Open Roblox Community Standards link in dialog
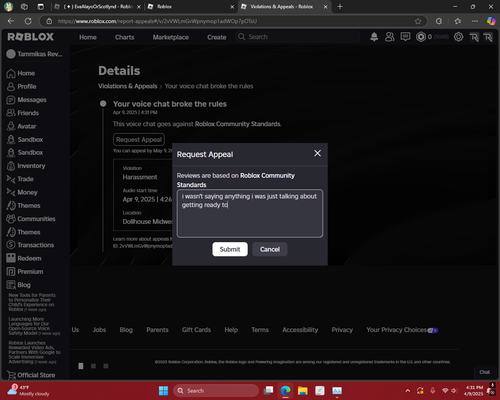The image size is (500, 400). [236, 180]
